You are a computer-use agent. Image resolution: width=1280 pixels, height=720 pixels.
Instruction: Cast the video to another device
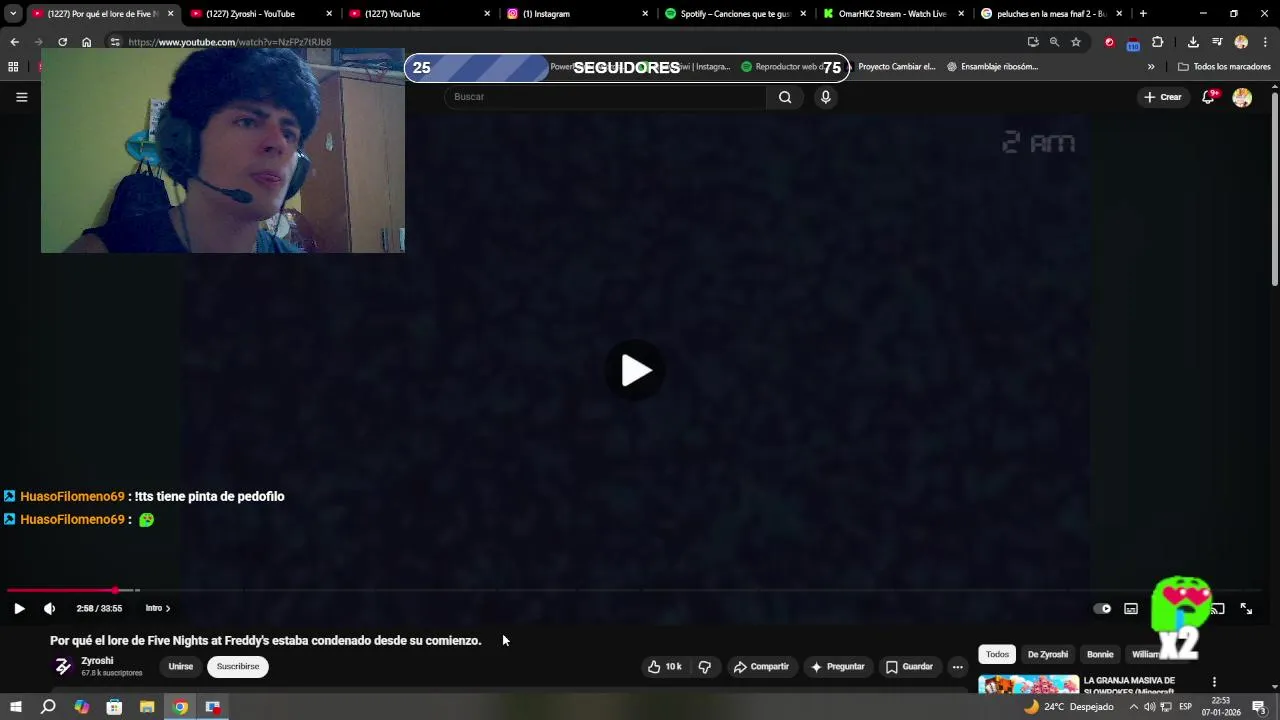click(x=1217, y=608)
